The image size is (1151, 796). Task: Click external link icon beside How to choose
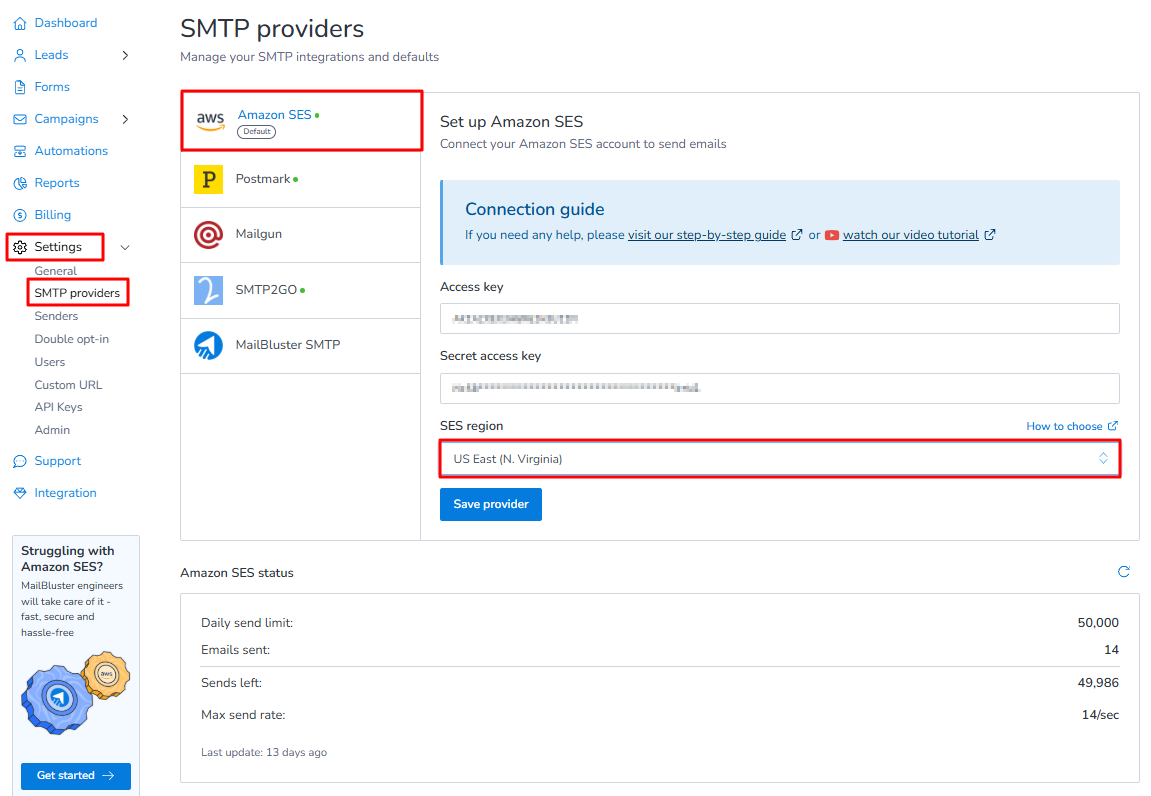click(1113, 426)
